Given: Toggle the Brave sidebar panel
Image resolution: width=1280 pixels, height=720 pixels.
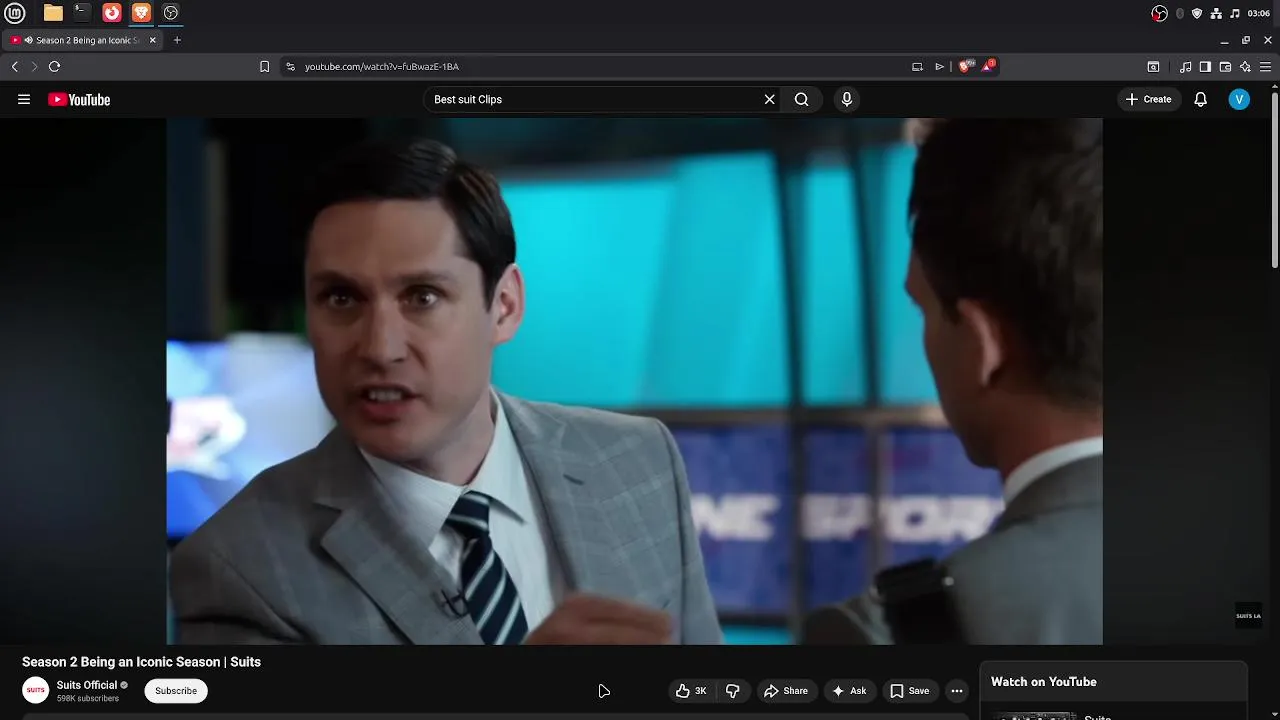Looking at the screenshot, I should point(1205,67).
